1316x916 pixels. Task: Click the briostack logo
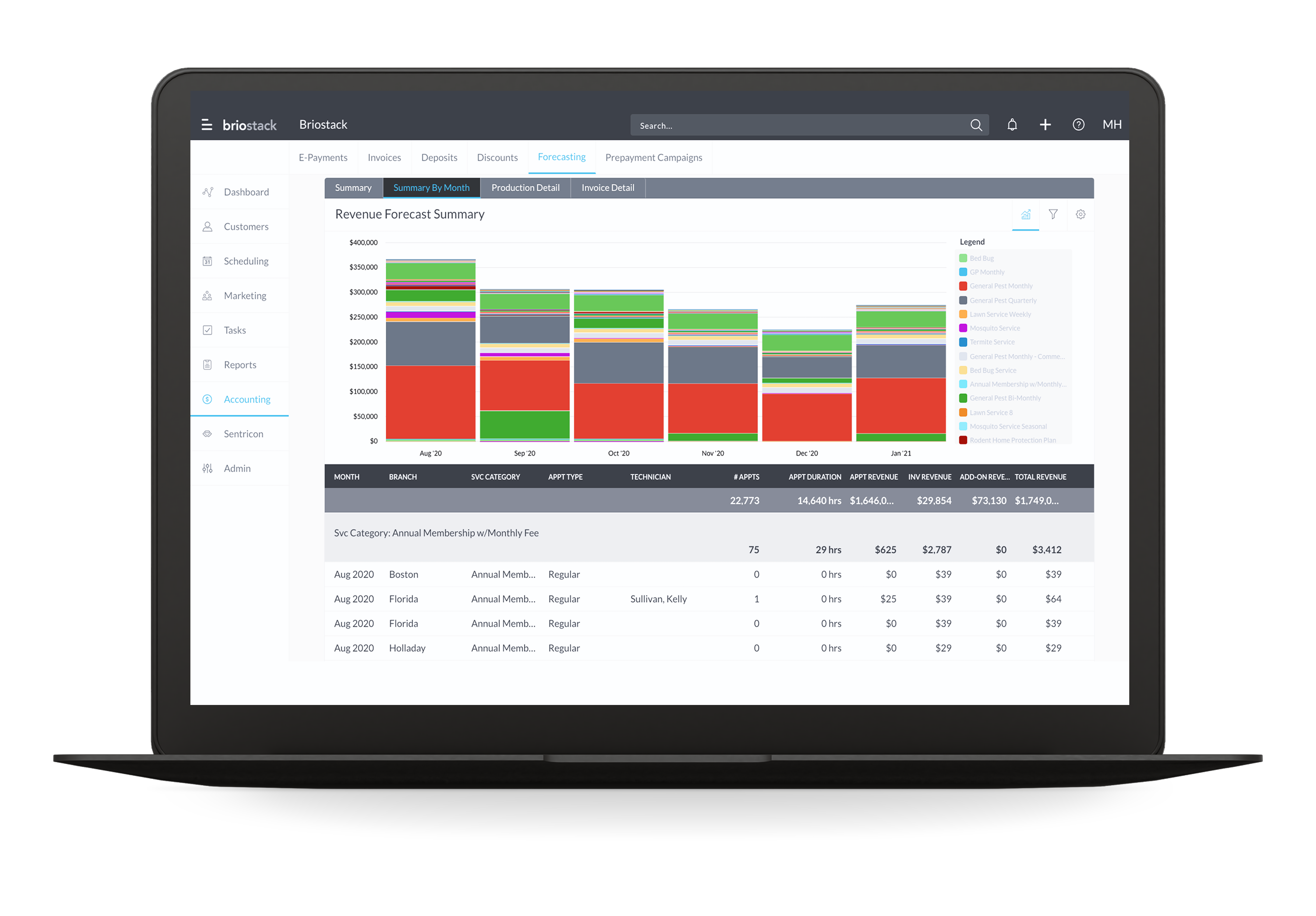point(249,125)
